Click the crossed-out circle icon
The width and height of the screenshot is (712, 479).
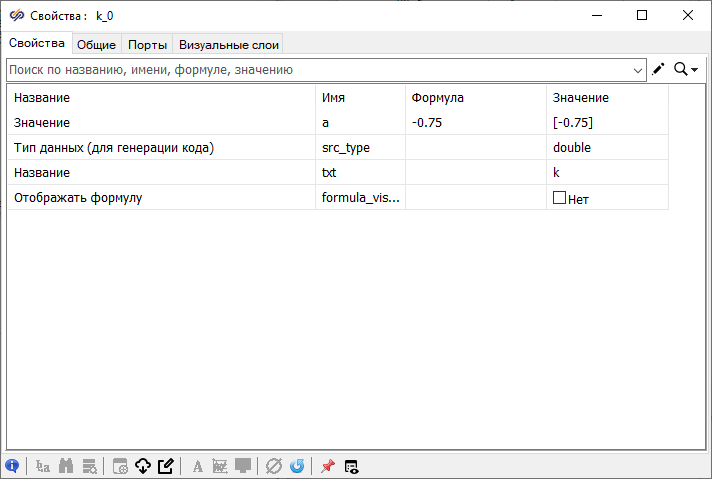(273, 466)
